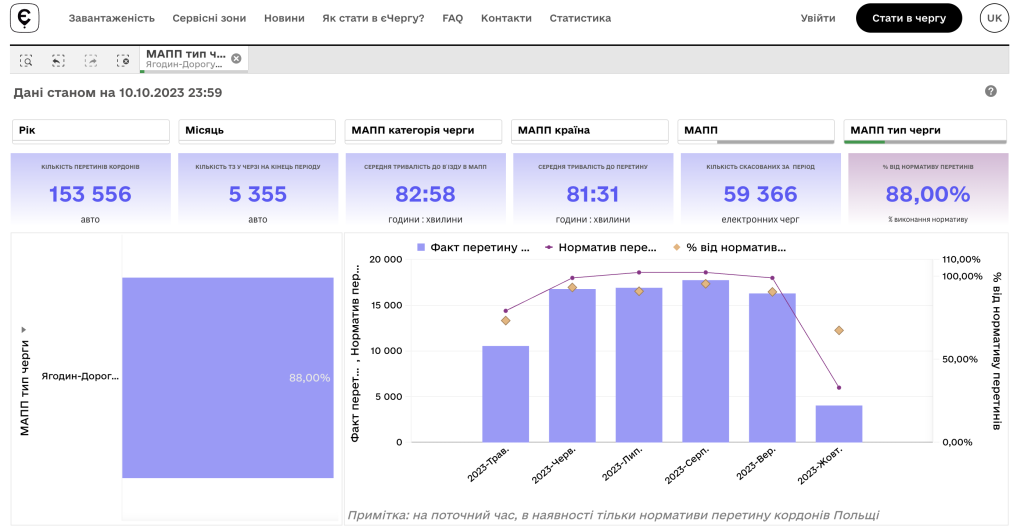Click the 2023-Жовт. normative line point
Viewport: 1024px width, 531px height.
[x=839, y=388]
